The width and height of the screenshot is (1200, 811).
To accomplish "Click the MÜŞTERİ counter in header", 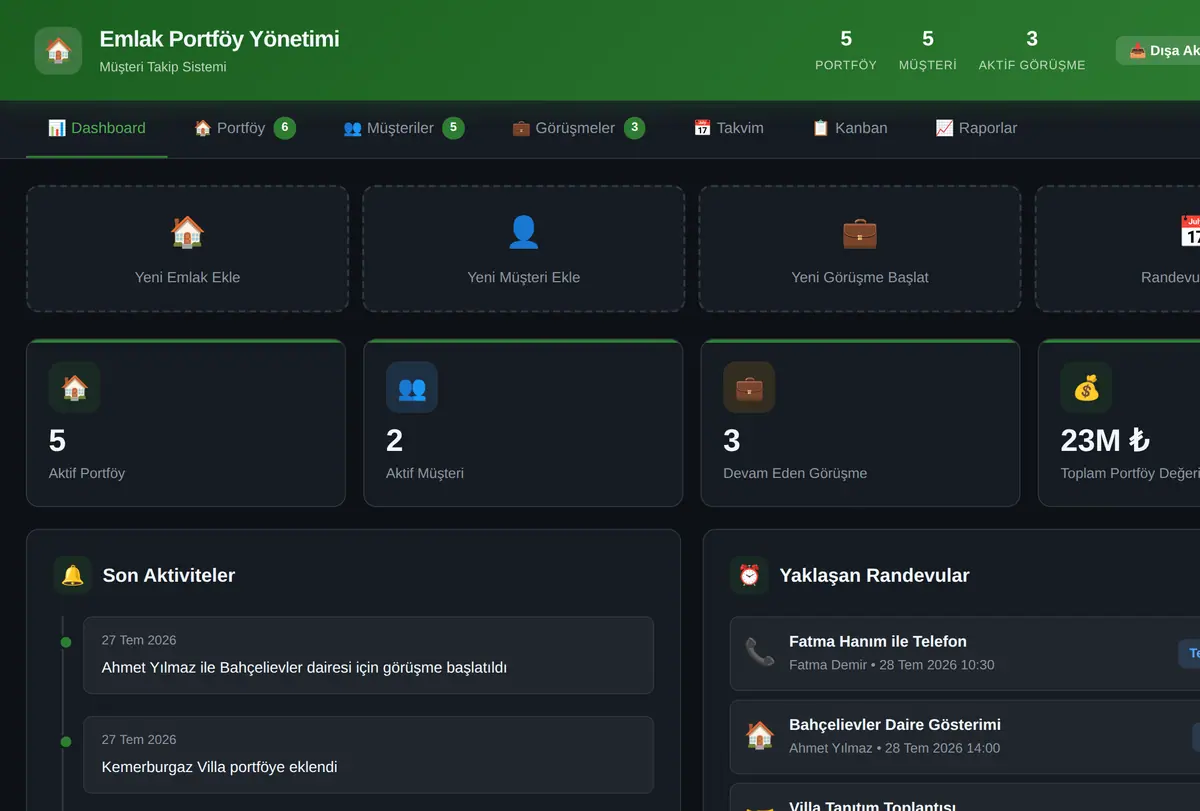I will [928, 50].
